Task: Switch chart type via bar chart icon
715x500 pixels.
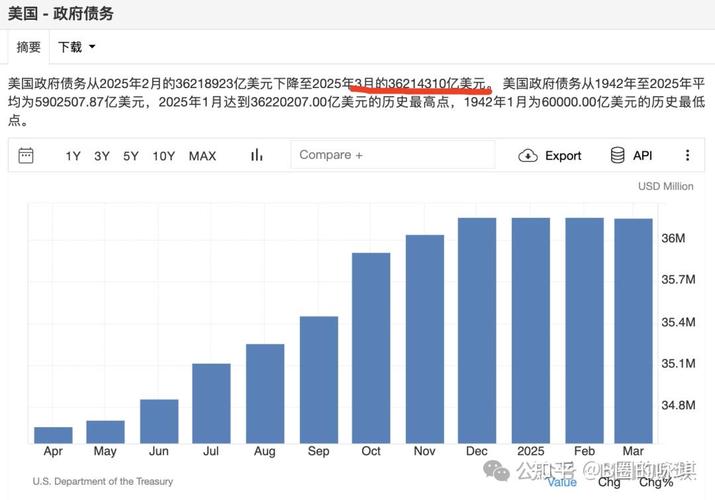Action: pyautogui.click(x=257, y=155)
